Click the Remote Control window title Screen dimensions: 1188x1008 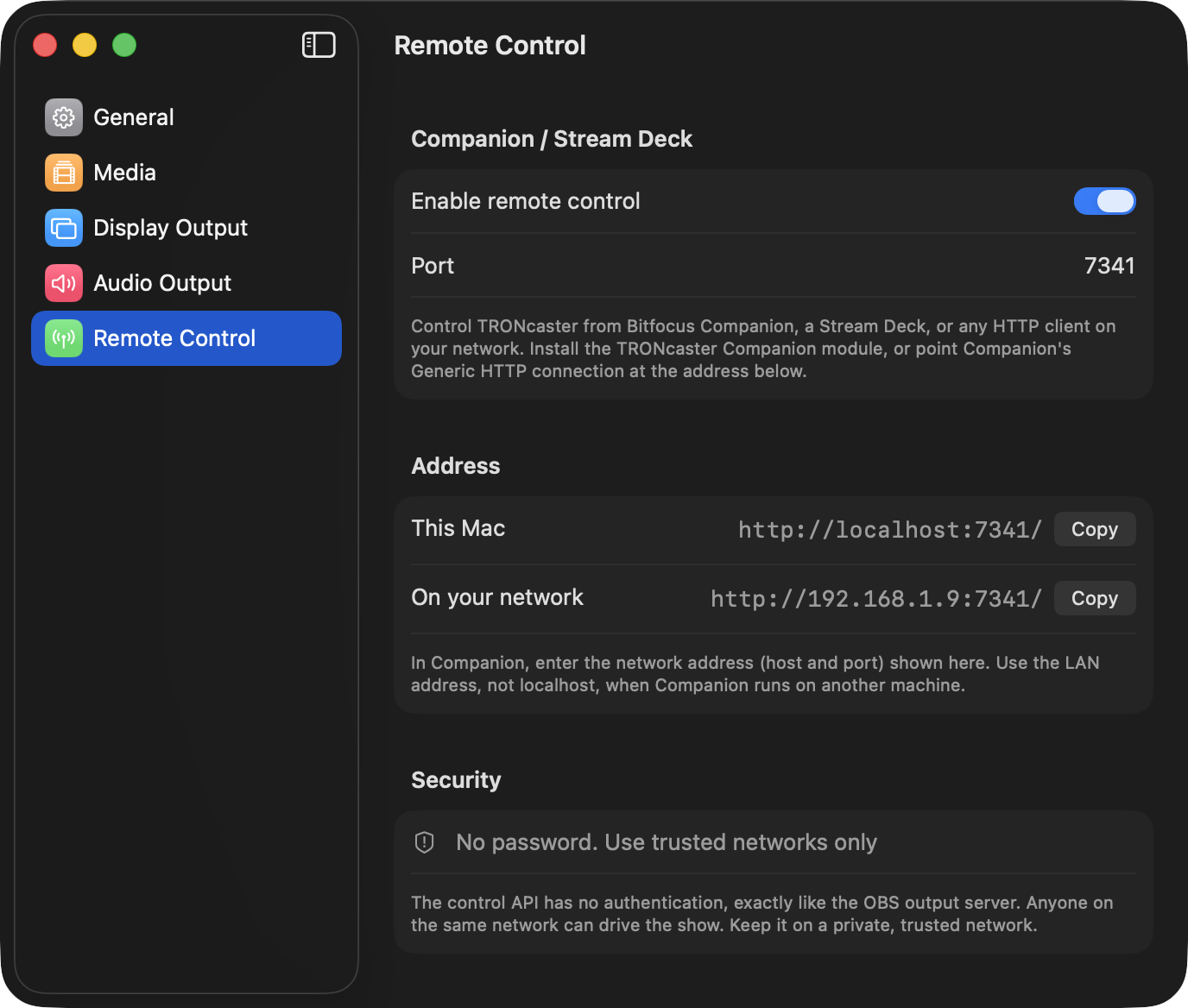click(x=490, y=45)
